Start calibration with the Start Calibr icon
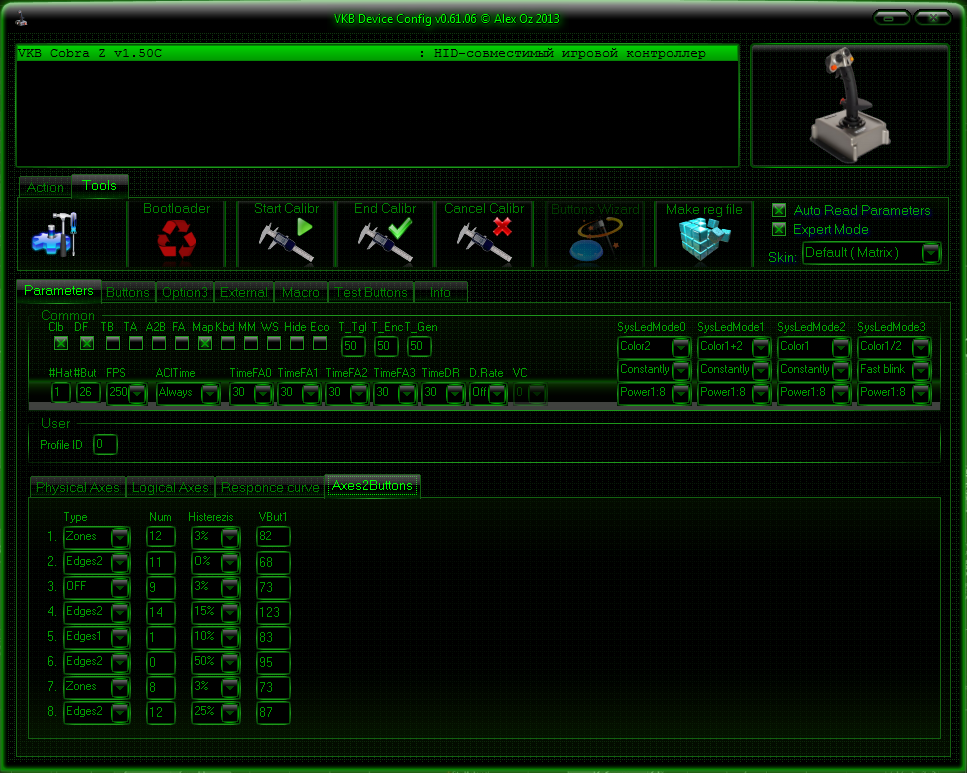Image resolution: width=967 pixels, height=773 pixels. click(x=286, y=240)
